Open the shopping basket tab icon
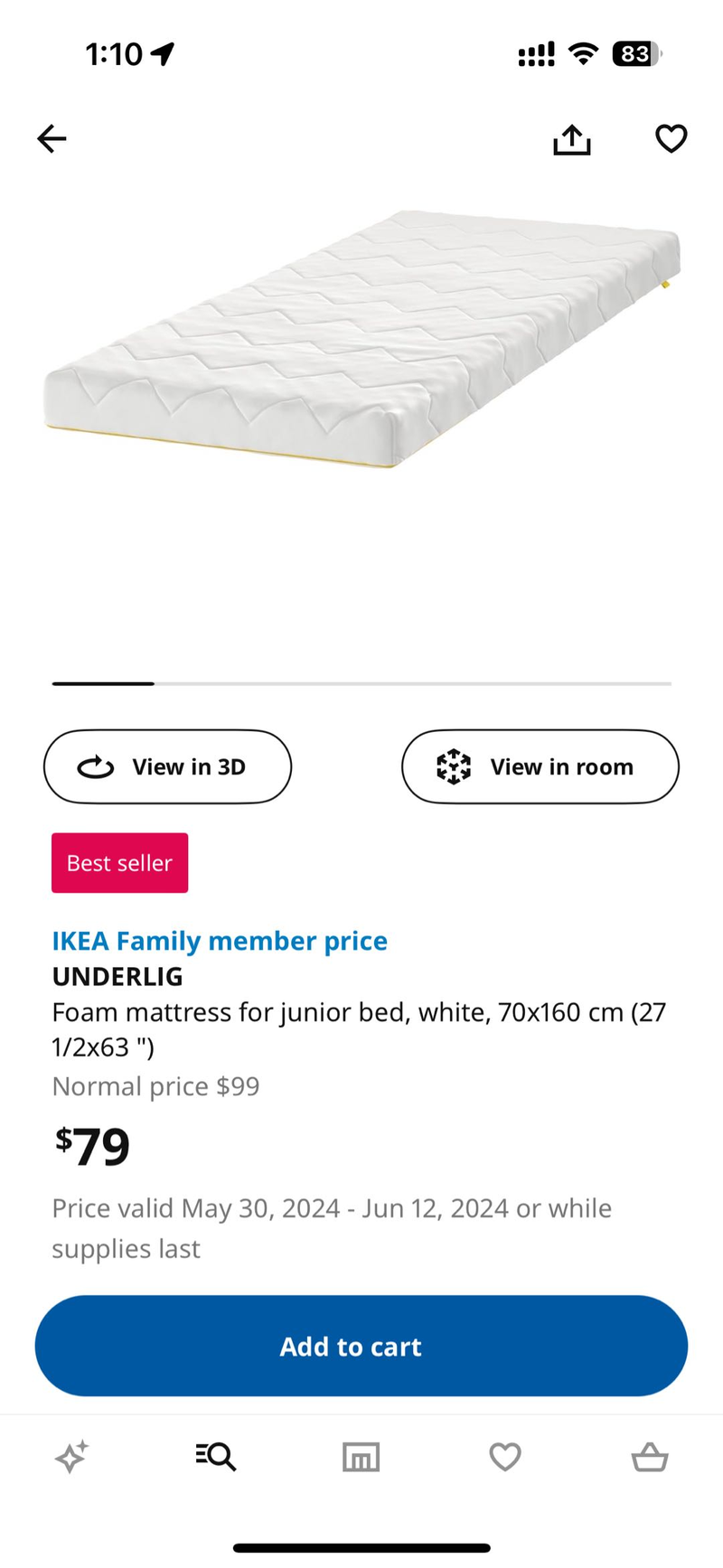This screenshot has width=723, height=1568. [x=649, y=1457]
